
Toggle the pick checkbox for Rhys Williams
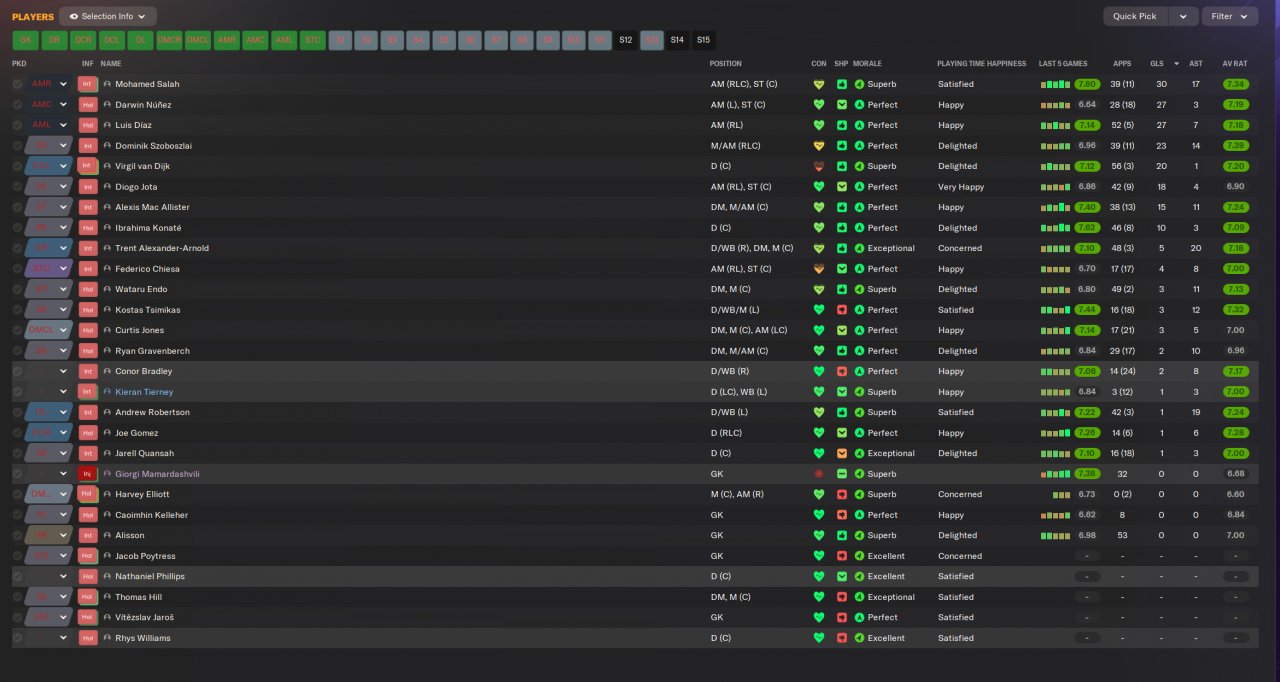[x=17, y=638]
